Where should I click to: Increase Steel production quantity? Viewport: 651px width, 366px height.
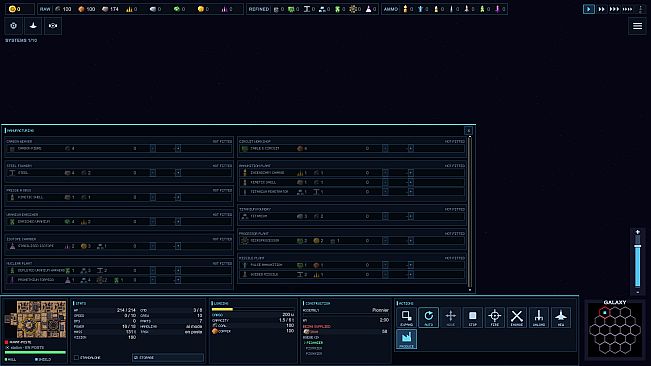(178, 173)
